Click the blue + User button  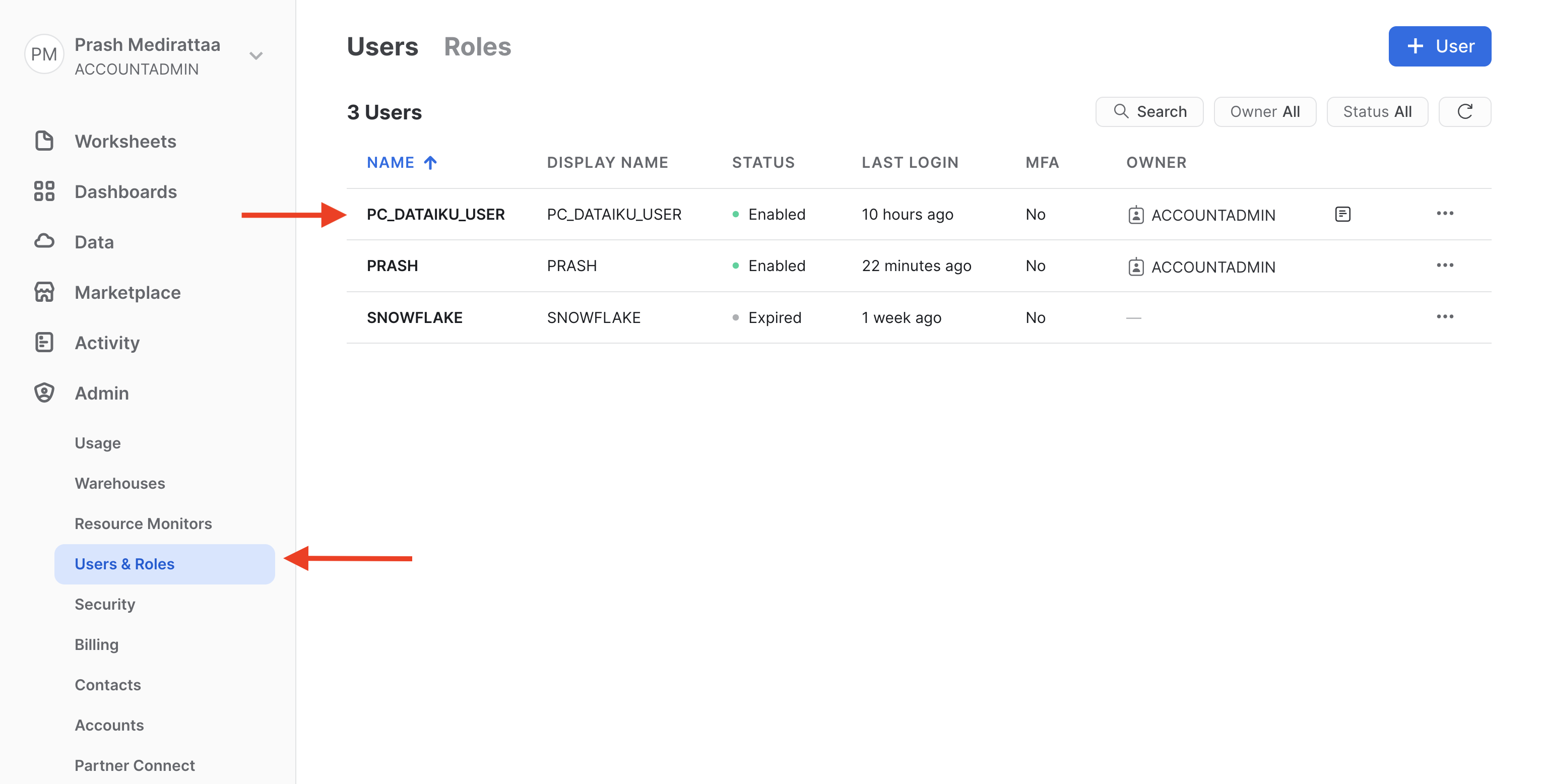click(x=1439, y=46)
